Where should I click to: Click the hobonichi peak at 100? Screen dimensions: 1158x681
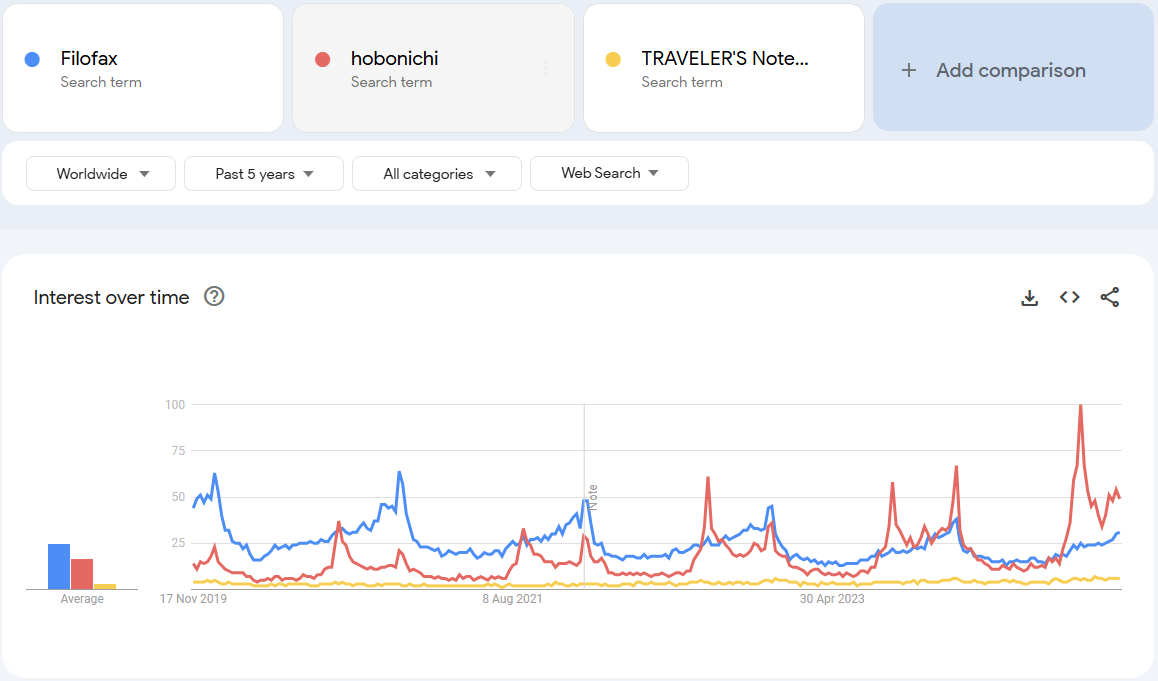[x=1080, y=406]
